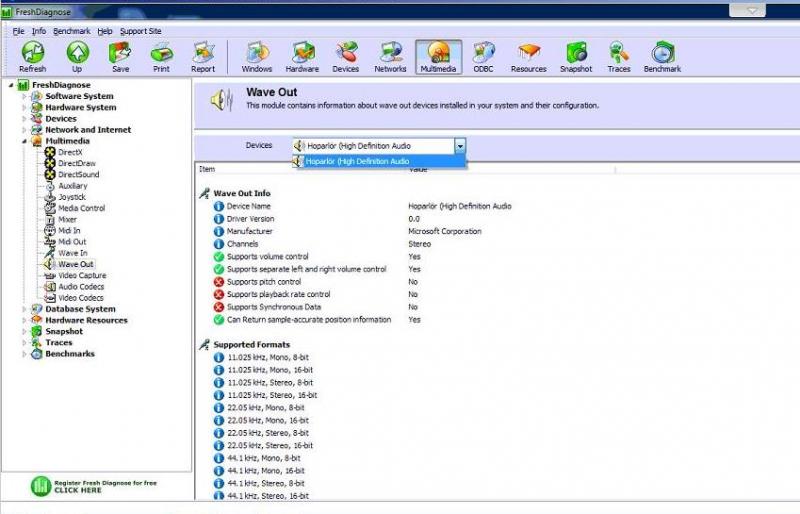Click Register Fresh Diagnose link
Screen dimensions: 800x514
coord(90,486)
